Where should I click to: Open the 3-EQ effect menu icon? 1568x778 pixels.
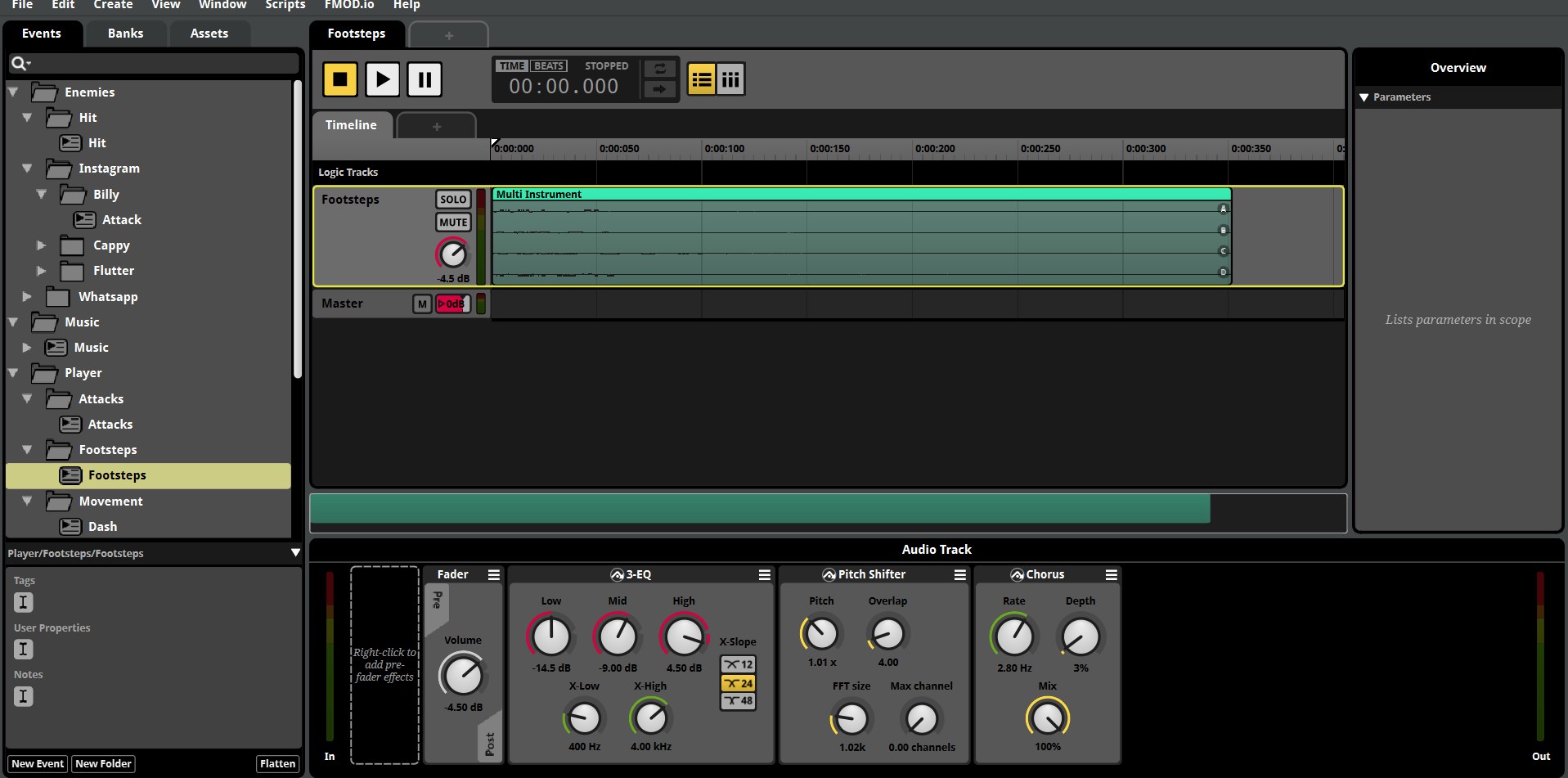764,575
